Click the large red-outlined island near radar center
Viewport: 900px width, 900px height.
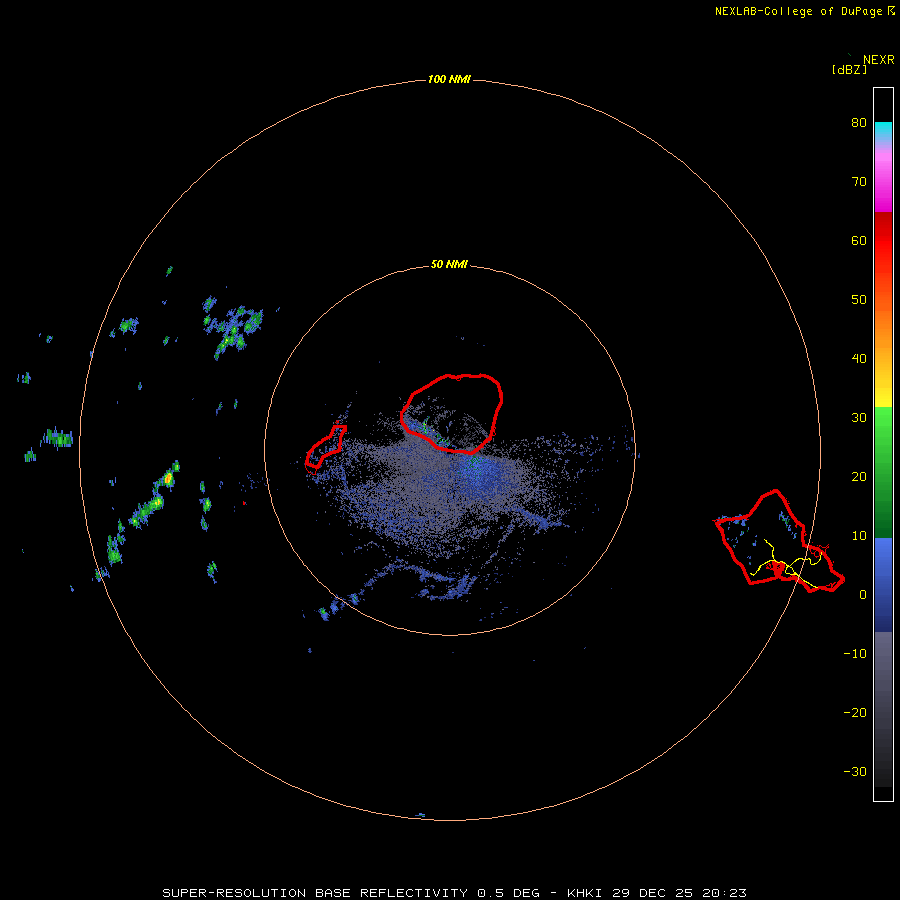(452, 413)
